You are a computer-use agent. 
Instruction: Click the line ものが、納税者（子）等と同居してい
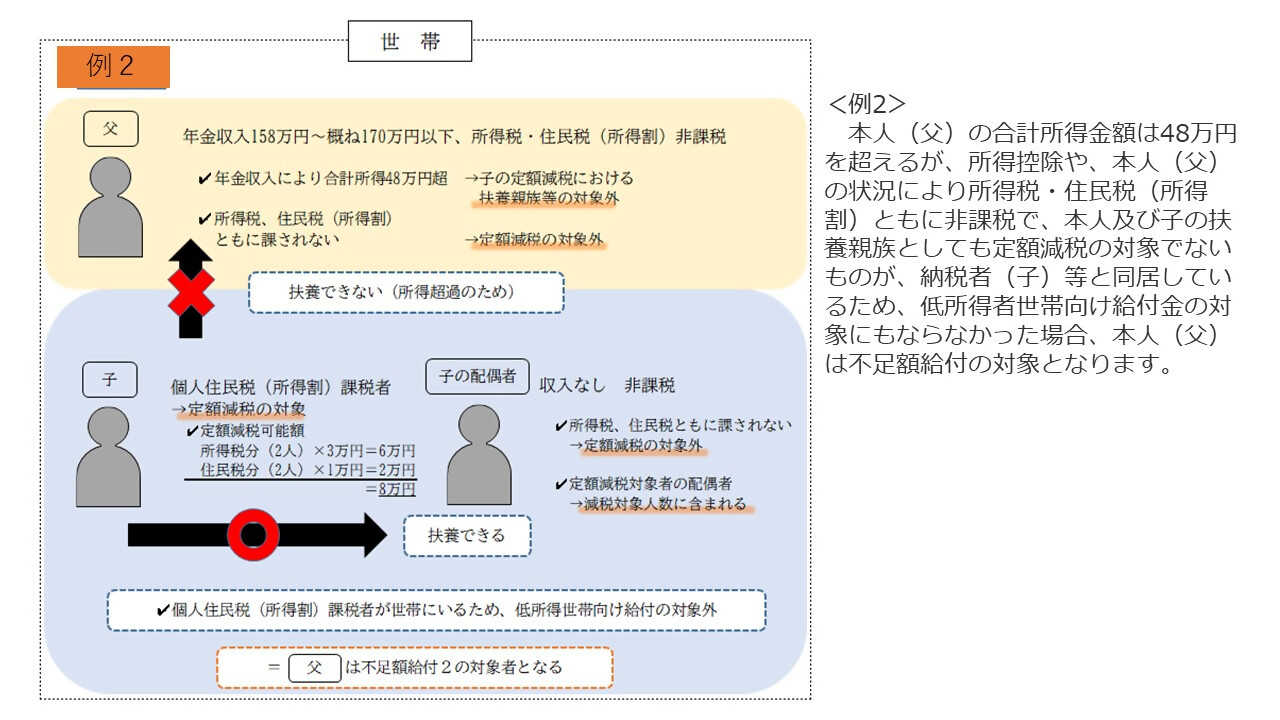pyautogui.click(x=1029, y=277)
